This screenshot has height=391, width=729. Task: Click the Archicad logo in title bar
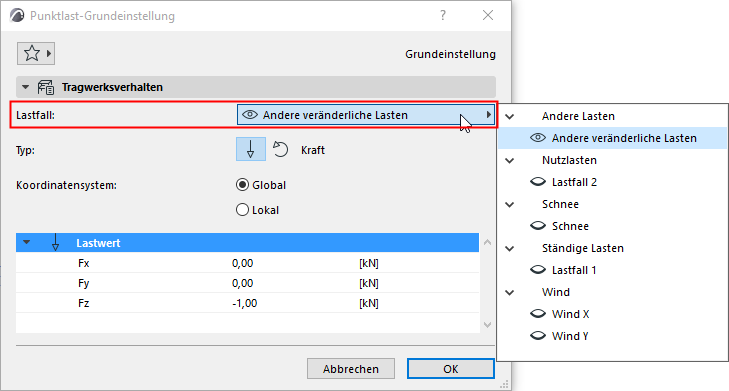point(17,15)
